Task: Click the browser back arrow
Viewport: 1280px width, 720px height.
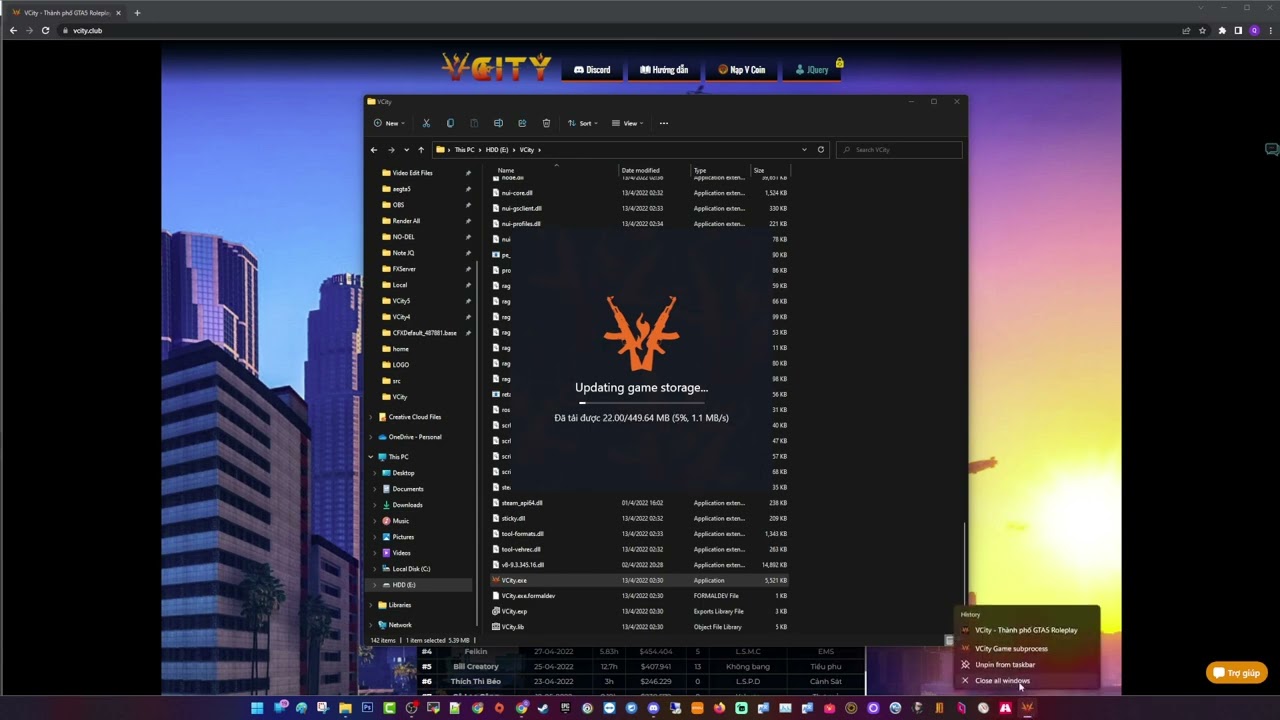Action: tap(13, 30)
